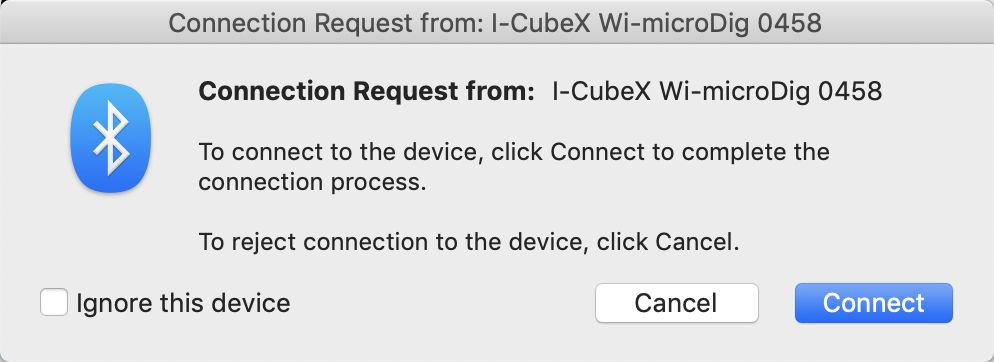Enable ignoring the I-CubeX device
Image resolution: width=994 pixels, height=362 pixels.
coord(54,302)
